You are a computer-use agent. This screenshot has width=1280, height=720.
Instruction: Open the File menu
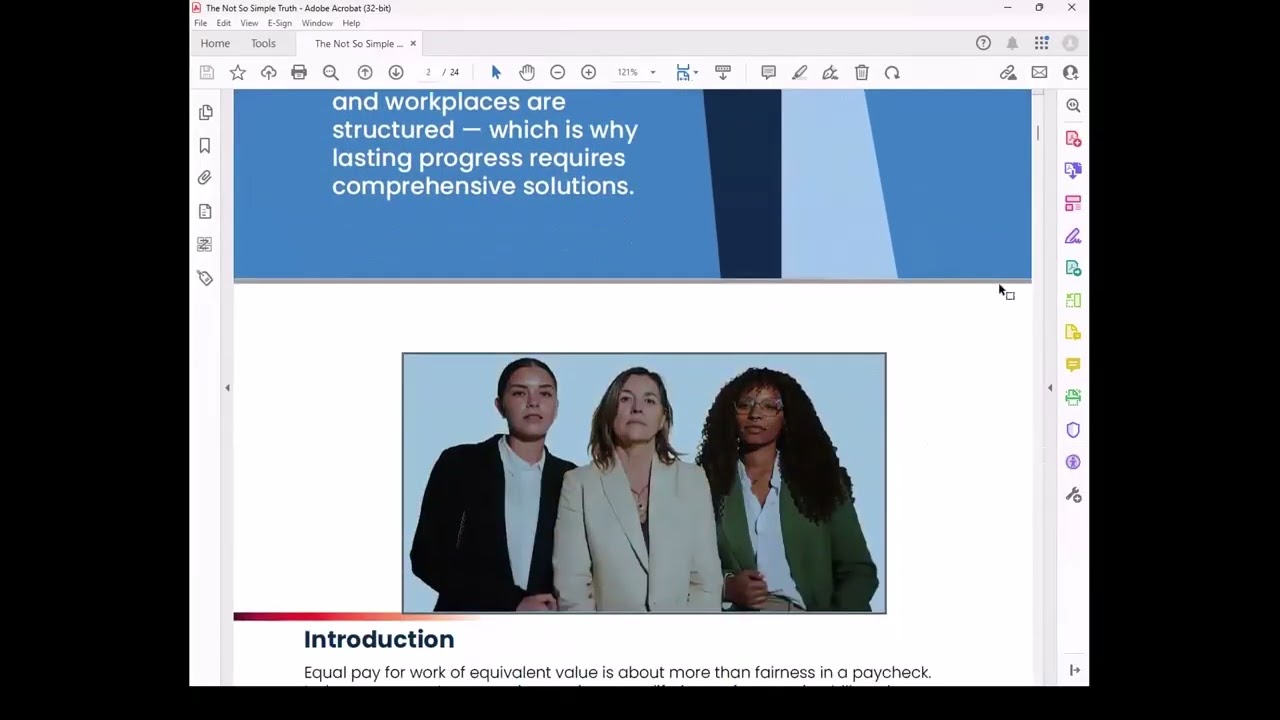click(x=201, y=23)
